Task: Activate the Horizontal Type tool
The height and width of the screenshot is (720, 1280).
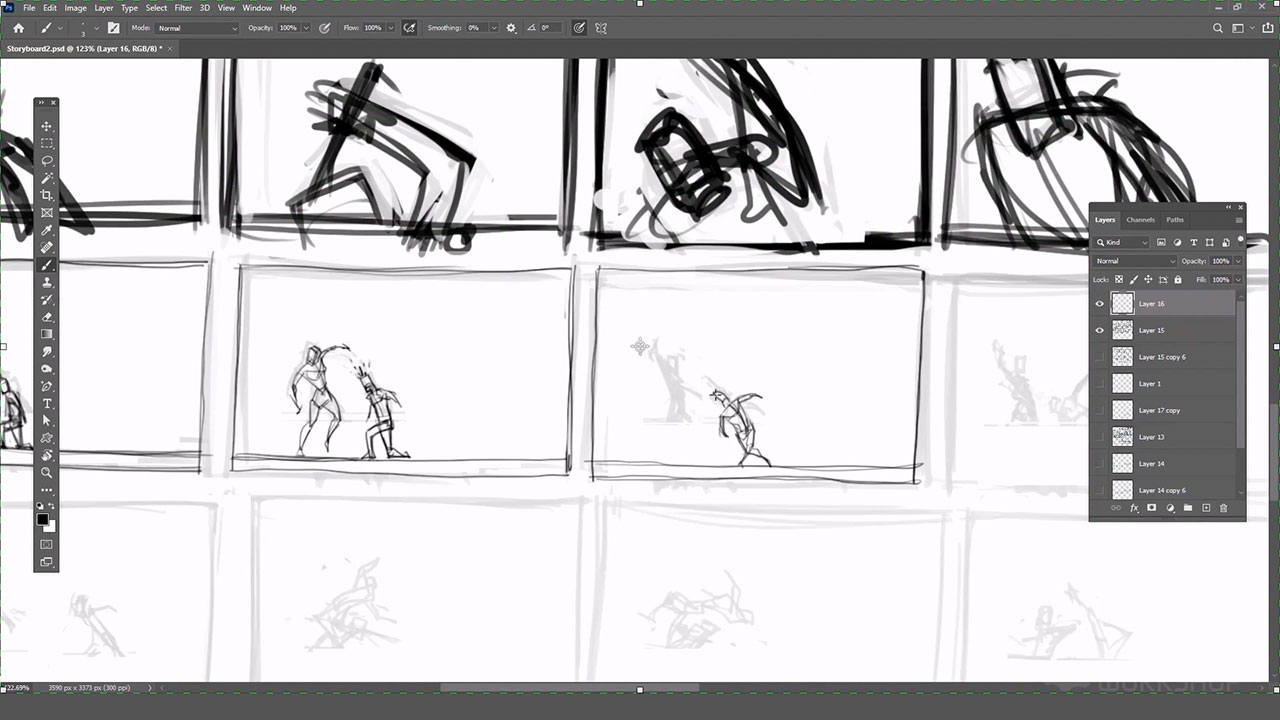Action: 47,404
